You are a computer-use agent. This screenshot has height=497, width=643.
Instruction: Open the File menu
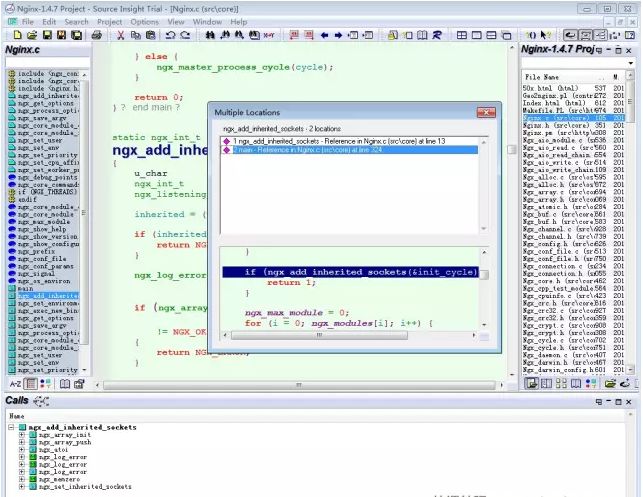(28, 22)
